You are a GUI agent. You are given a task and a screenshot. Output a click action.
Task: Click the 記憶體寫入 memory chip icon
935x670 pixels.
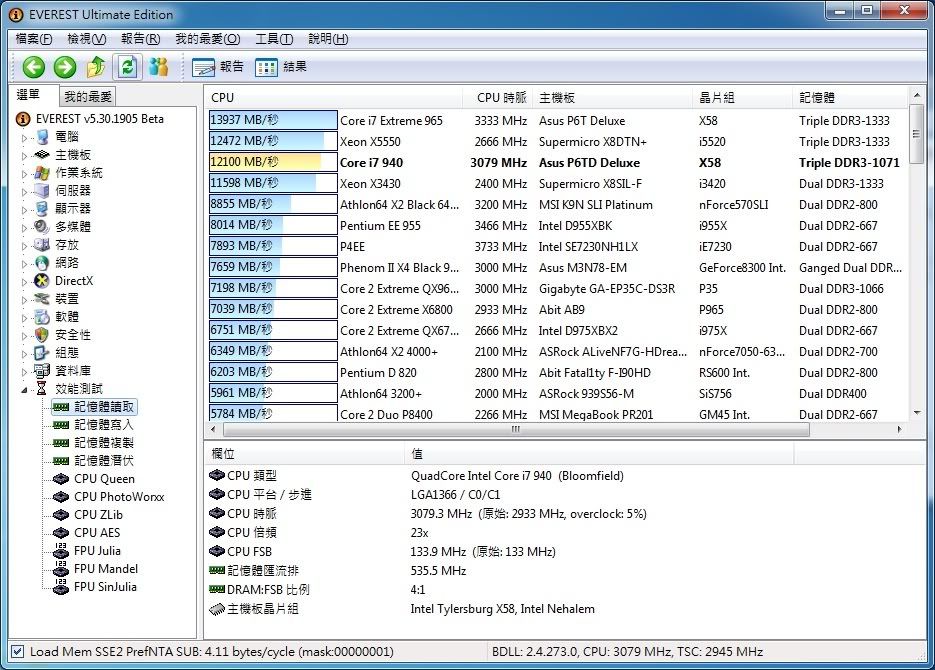click(x=61, y=425)
